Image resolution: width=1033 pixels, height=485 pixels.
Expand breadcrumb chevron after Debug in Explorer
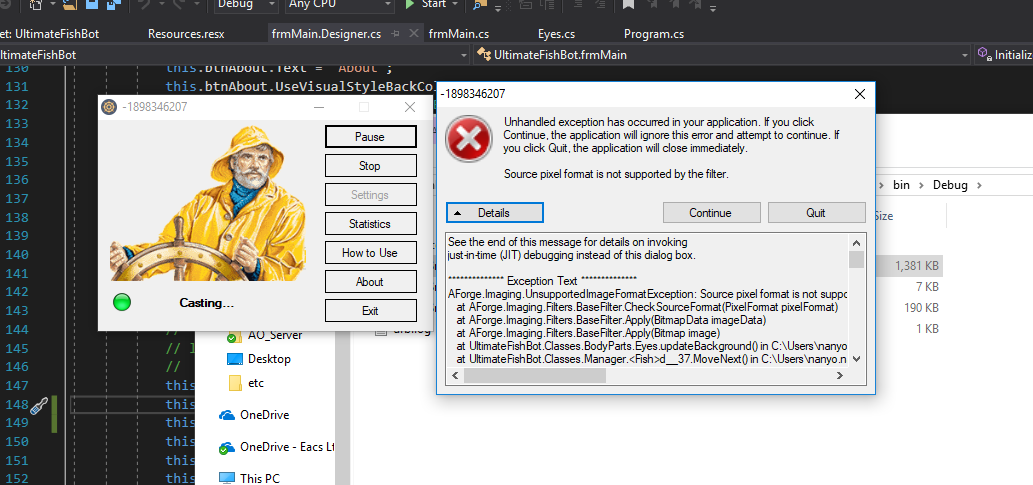click(x=979, y=186)
